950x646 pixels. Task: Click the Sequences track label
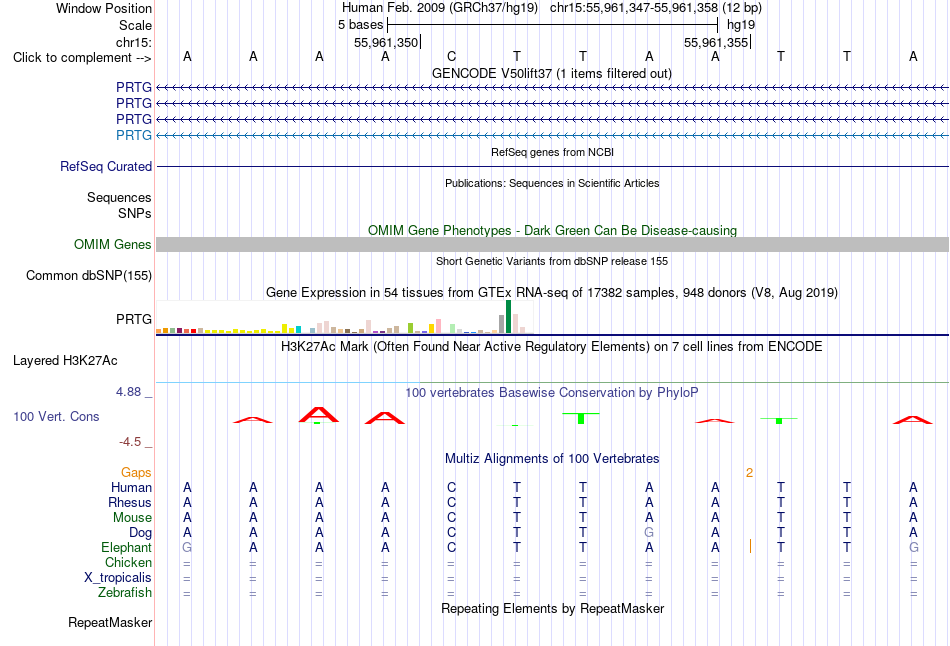(x=119, y=198)
